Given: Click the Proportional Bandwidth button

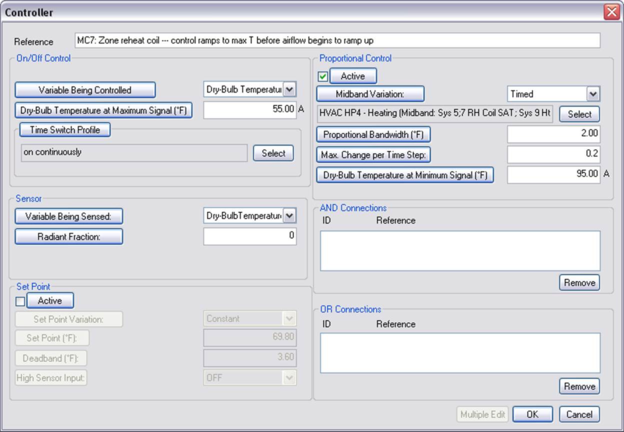Looking at the screenshot, I should click(x=373, y=134).
